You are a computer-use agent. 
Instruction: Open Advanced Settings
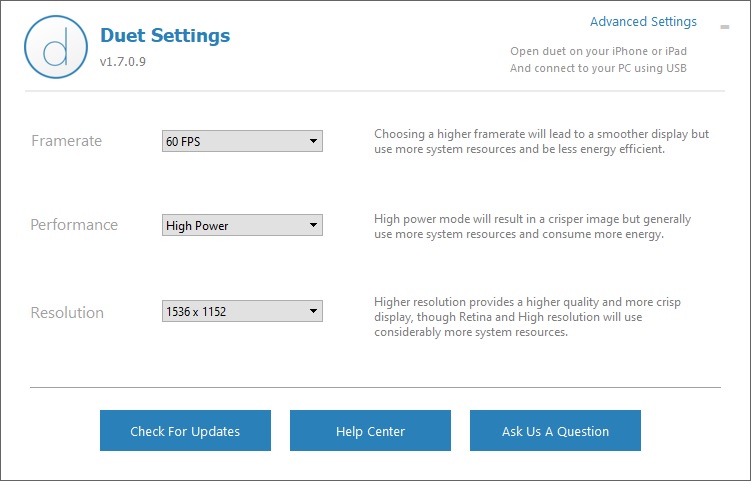pos(643,22)
